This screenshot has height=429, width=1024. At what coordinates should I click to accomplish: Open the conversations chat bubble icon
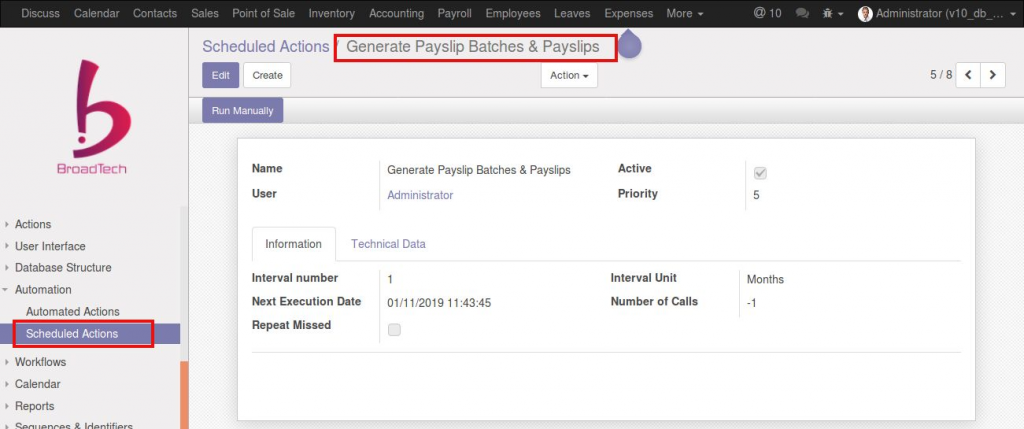(802, 14)
